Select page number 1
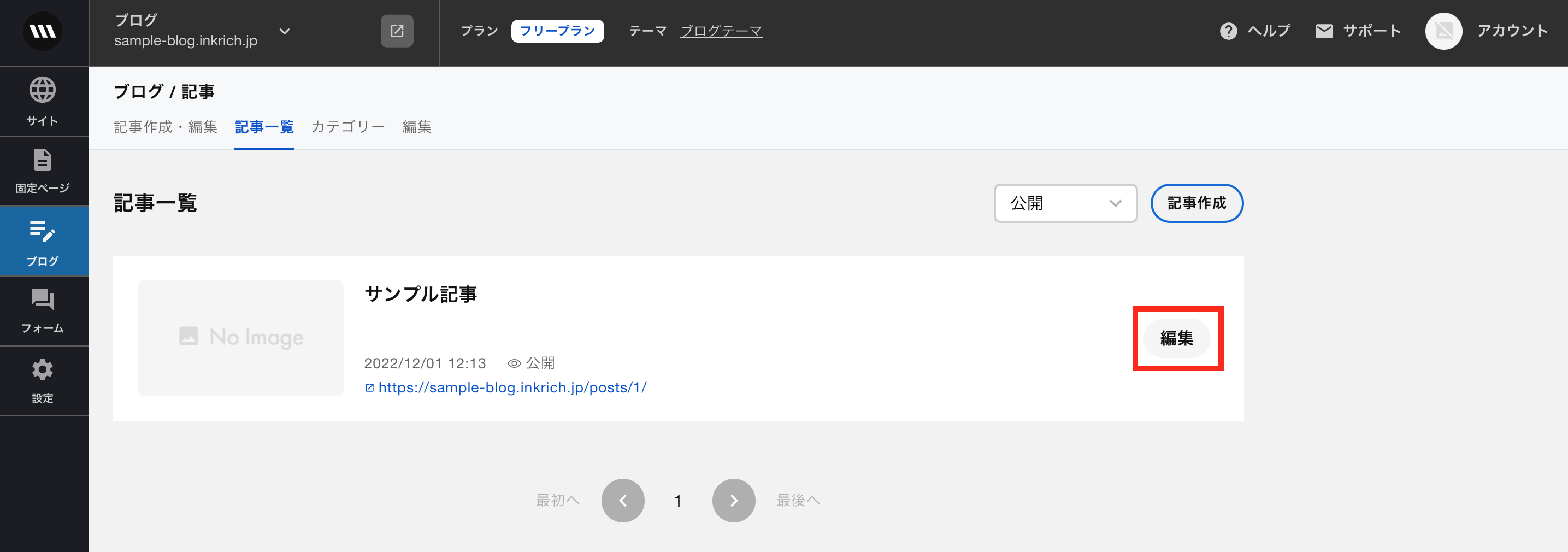Image resolution: width=1568 pixels, height=552 pixels. 677,501
